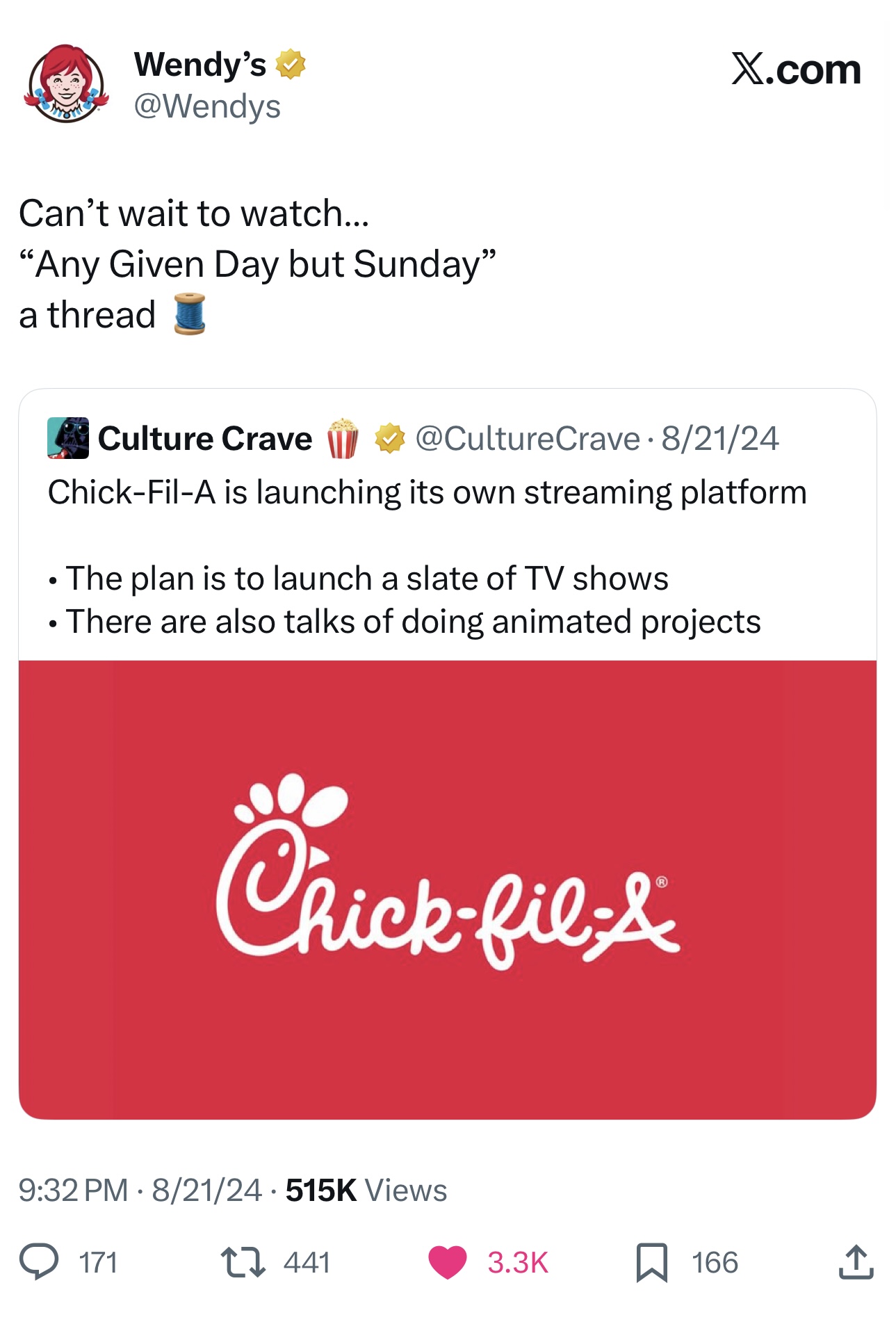Open the Chick-fil-A logo image
Viewport: 896px width, 1331px height.
coord(447,889)
